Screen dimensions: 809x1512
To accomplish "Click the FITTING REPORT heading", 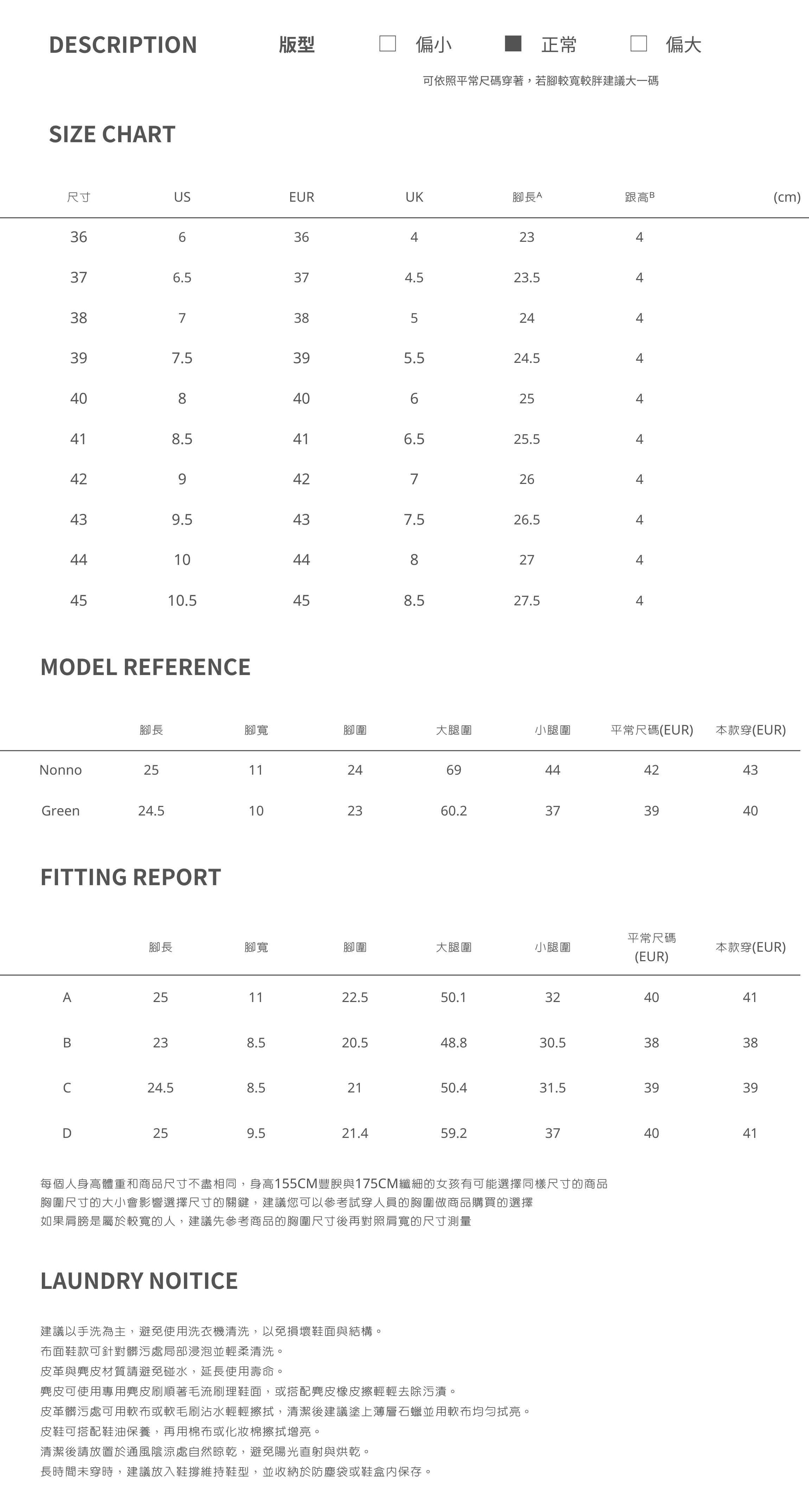I will pyautogui.click(x=131, y=877).
